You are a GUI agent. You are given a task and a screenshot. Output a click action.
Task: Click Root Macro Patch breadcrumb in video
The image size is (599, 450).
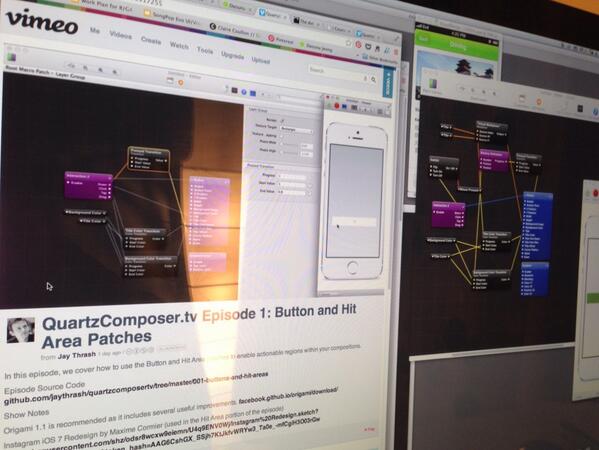tap(27, 70)
